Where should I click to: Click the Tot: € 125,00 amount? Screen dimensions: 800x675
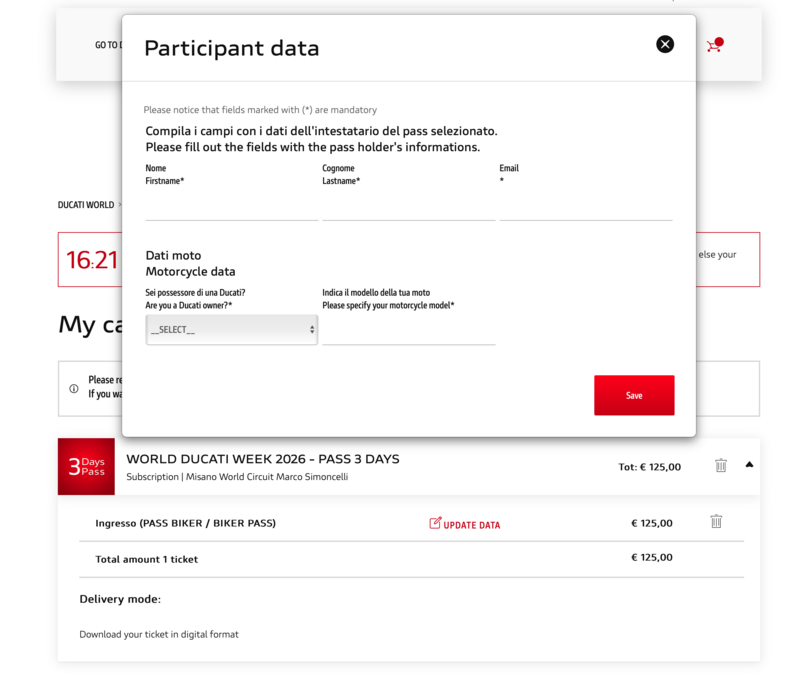point(650,467)
